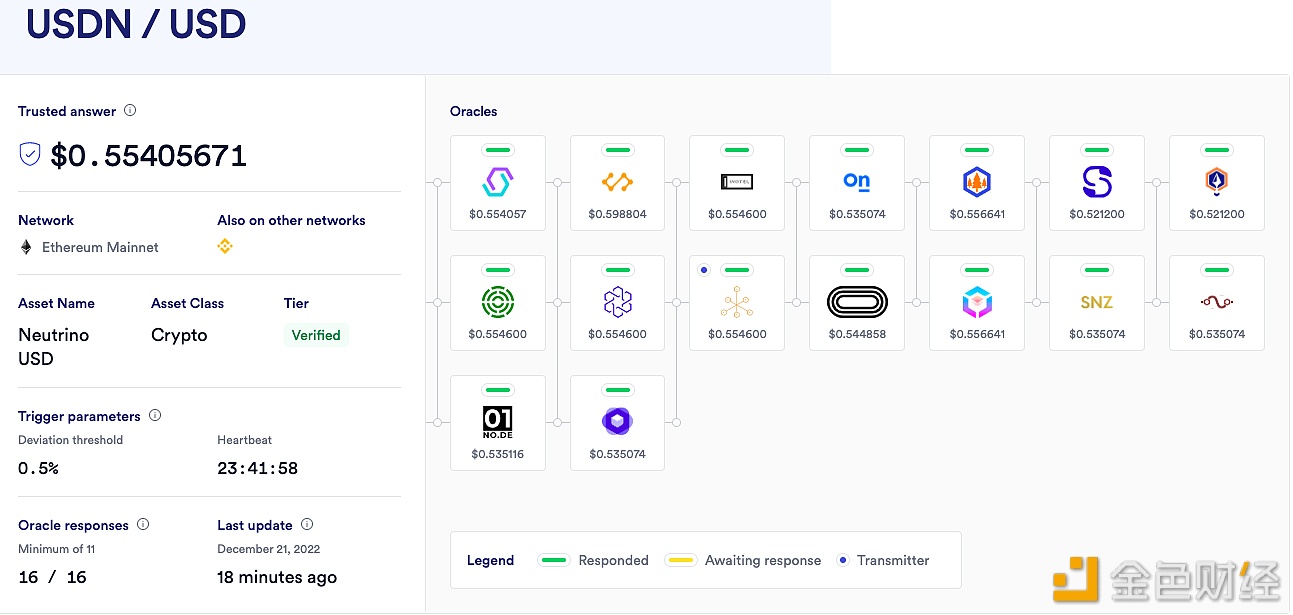The image size is (1293, 615).
Task: Click the Transmitter legend dot
Action: [843, 560]
